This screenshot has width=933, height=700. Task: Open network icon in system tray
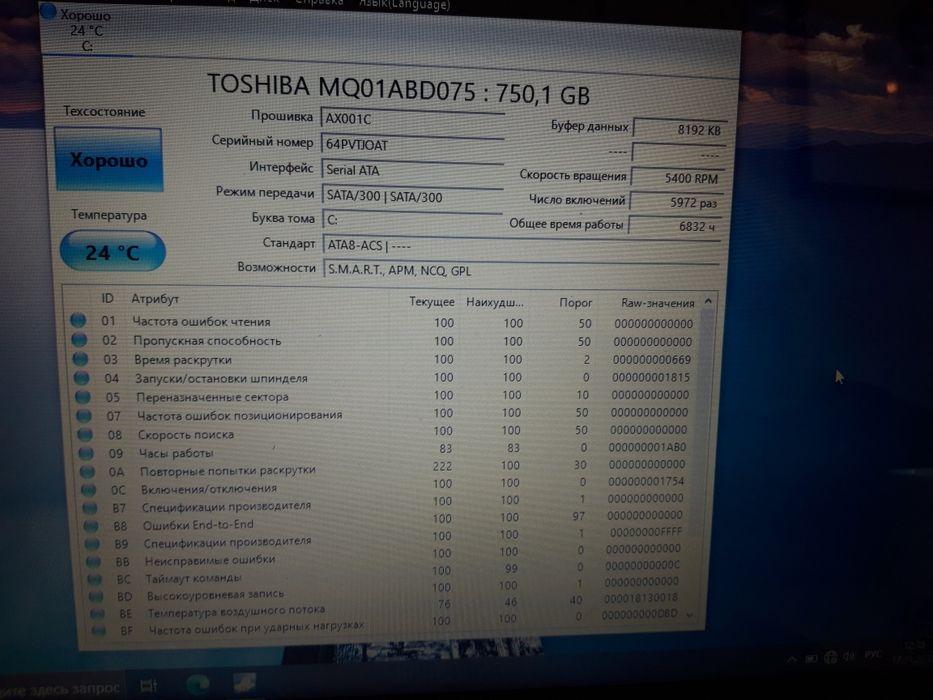click(x=831, y=657)
